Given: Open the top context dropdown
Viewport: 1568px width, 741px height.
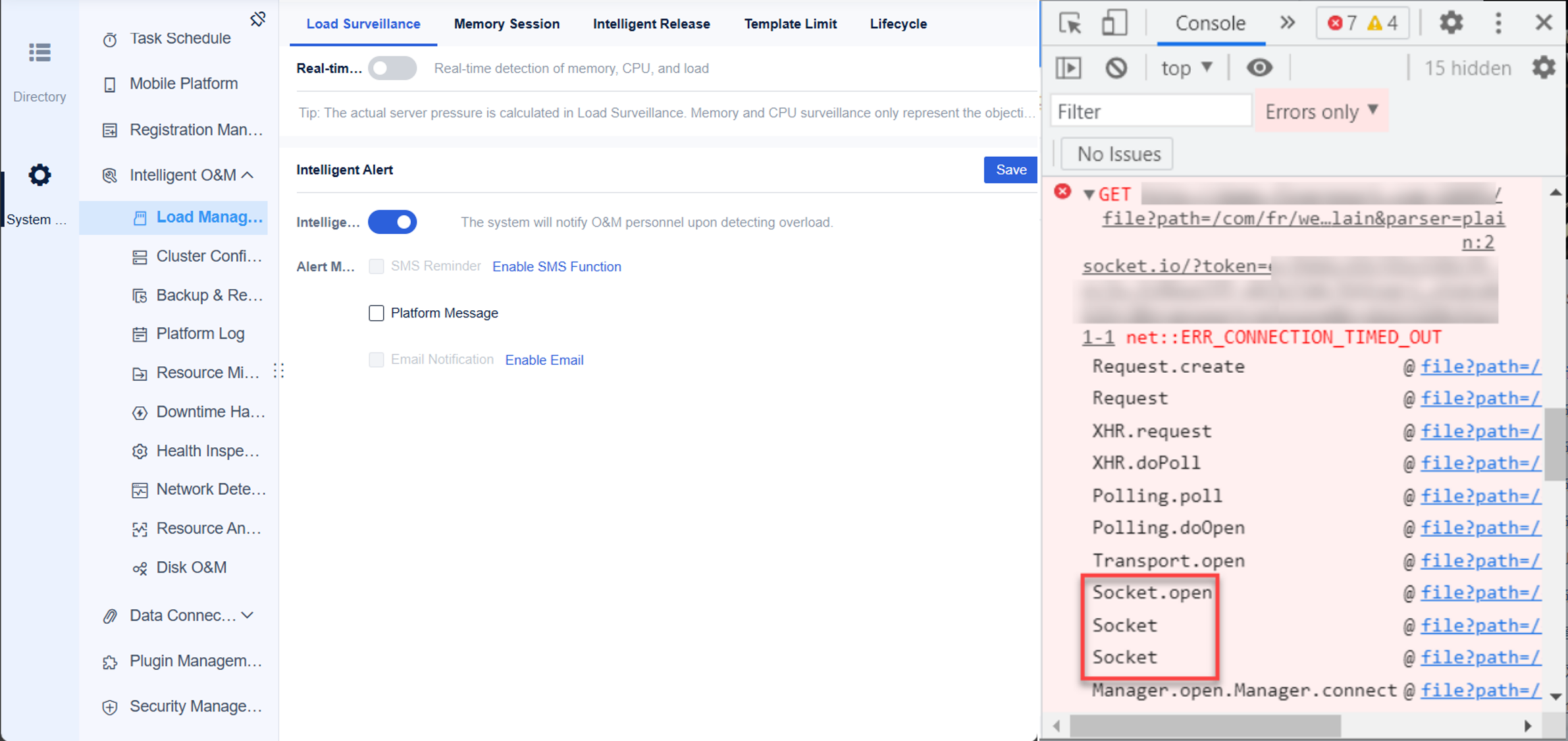Looking at the screenshot, I should [1186, 68].
